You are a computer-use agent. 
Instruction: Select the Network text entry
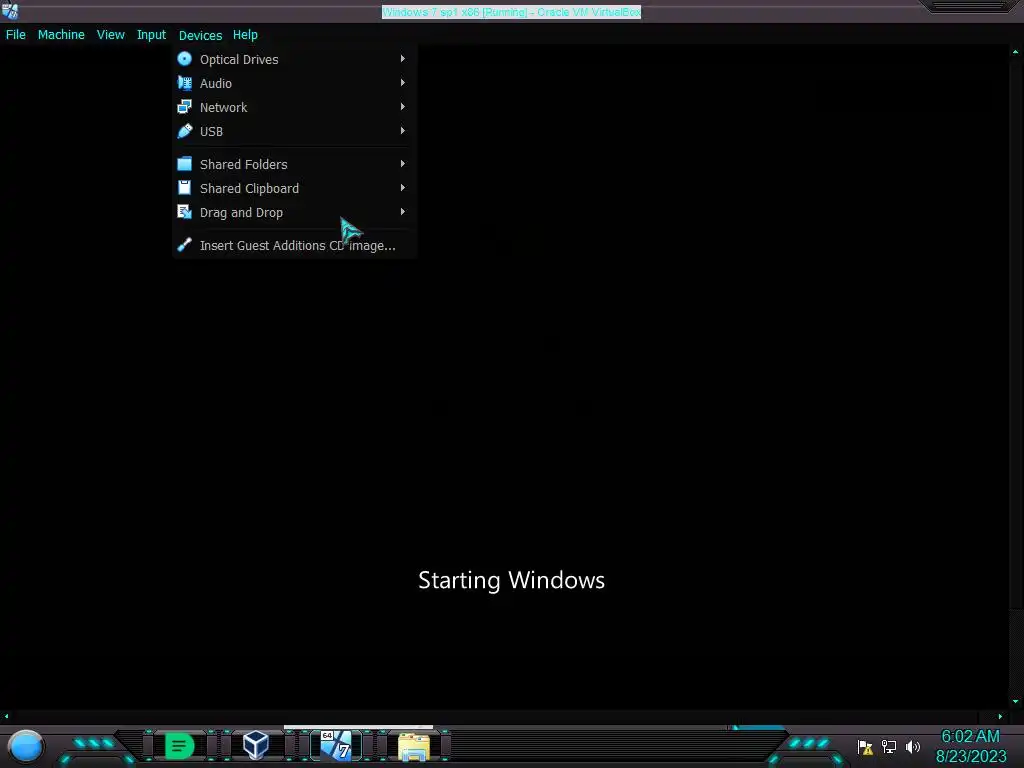tap(223, 108)
